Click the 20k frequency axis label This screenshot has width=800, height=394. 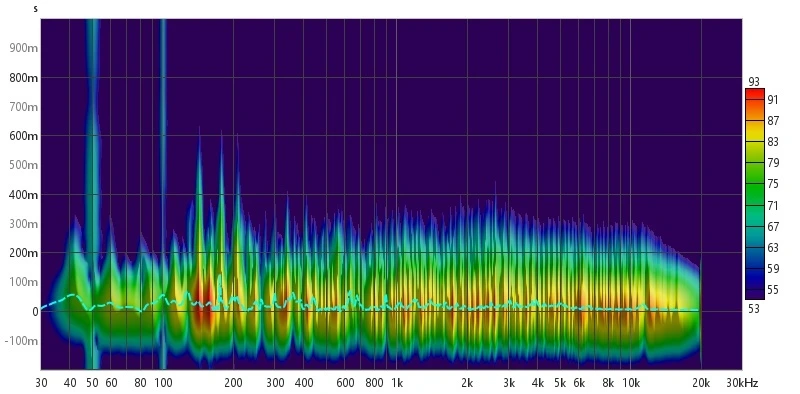[702, 383]
